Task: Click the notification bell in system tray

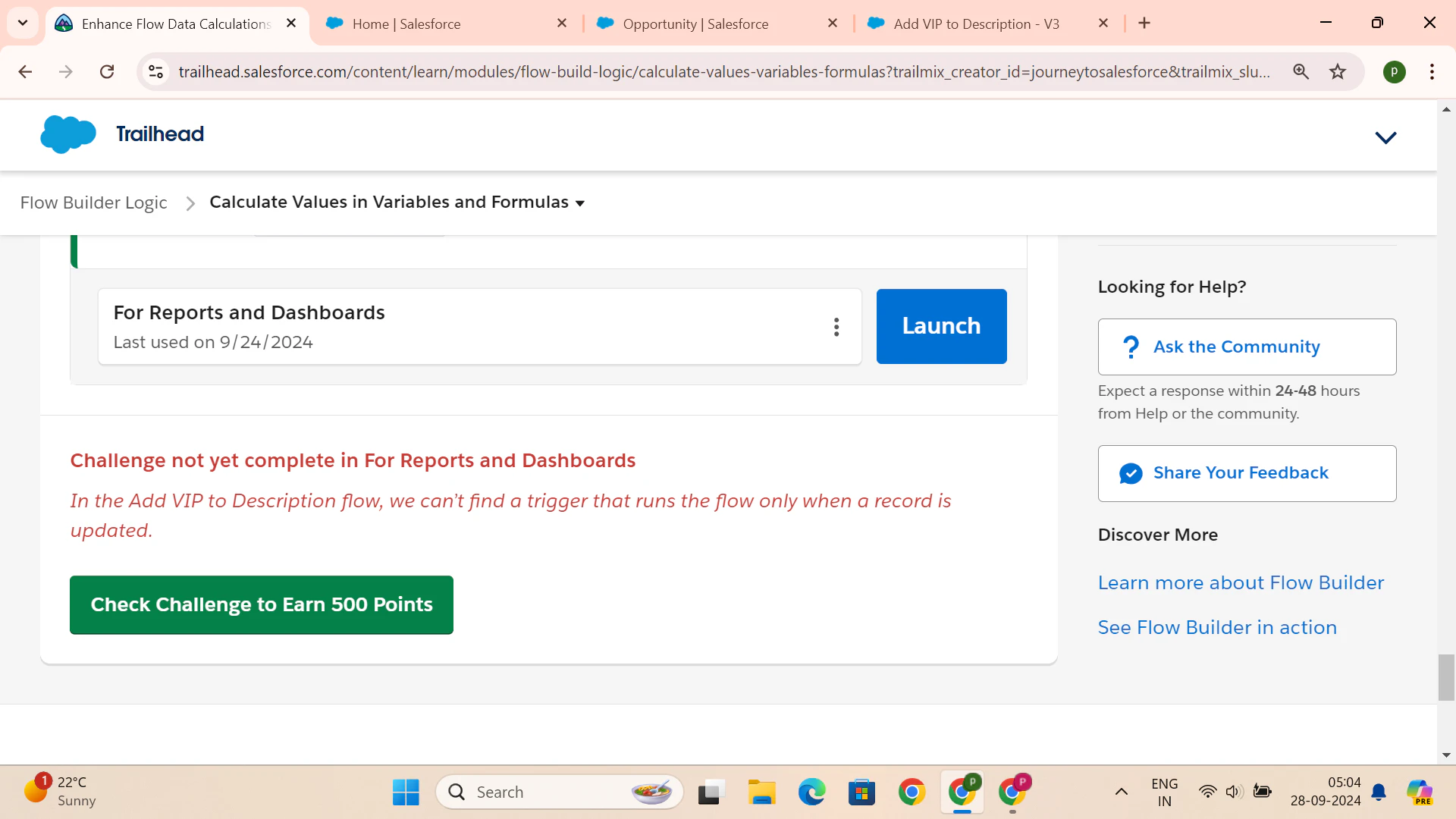Action: coord(1379,792)
